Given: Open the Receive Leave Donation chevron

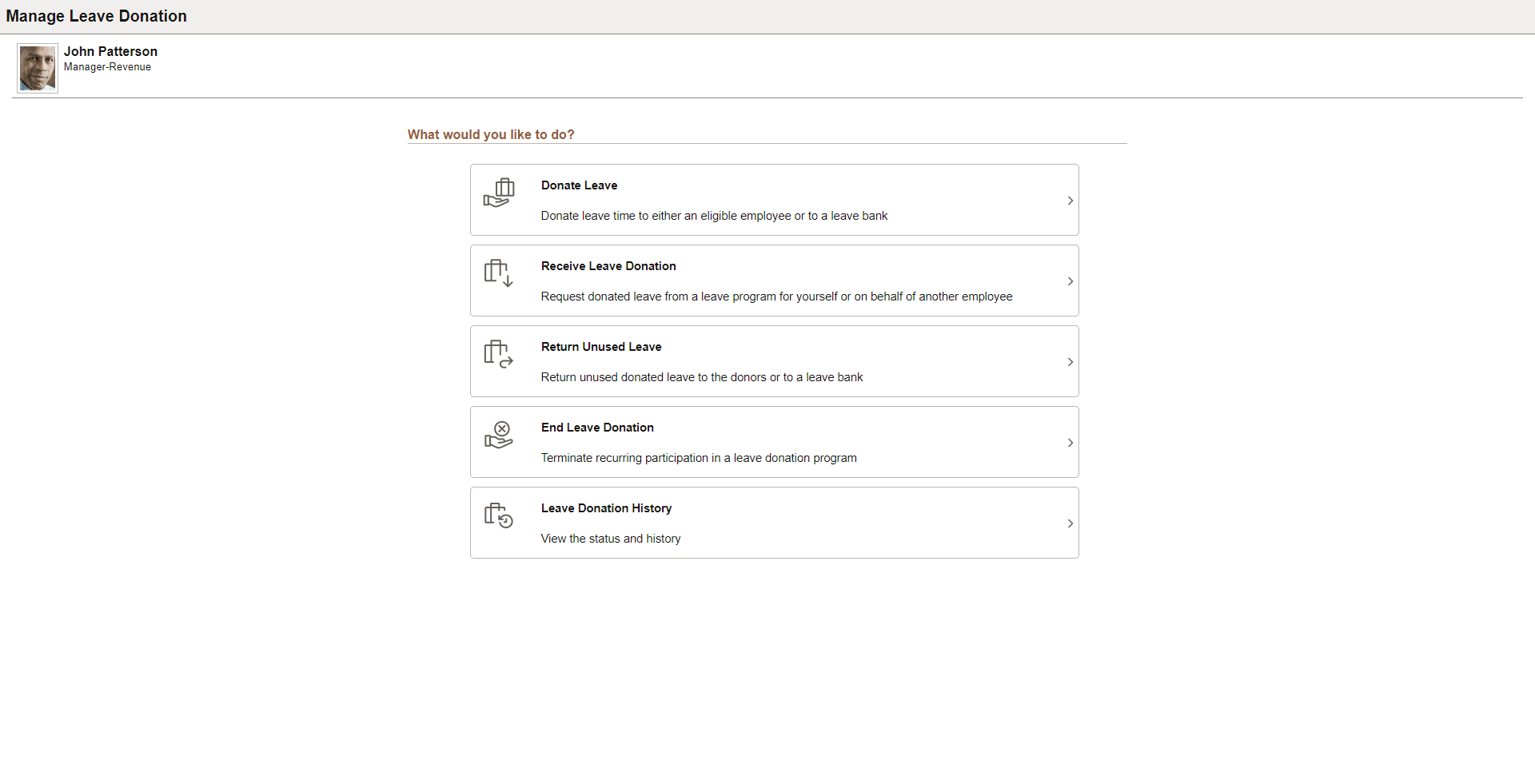Looking at the screenshot, I should tap(1071, 281).
